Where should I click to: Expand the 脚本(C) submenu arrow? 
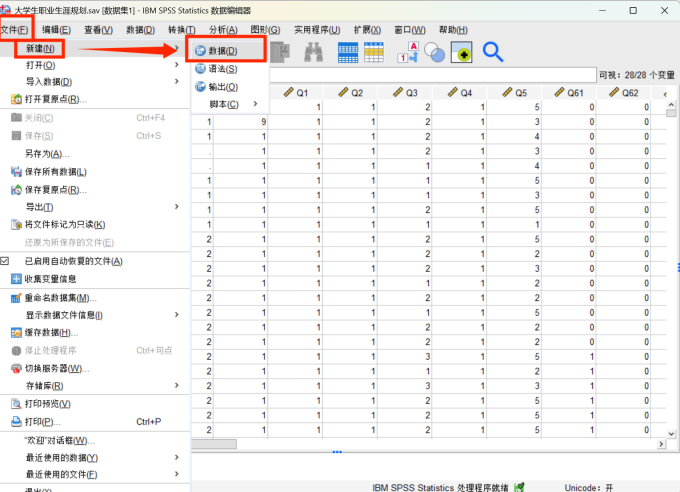255,104
